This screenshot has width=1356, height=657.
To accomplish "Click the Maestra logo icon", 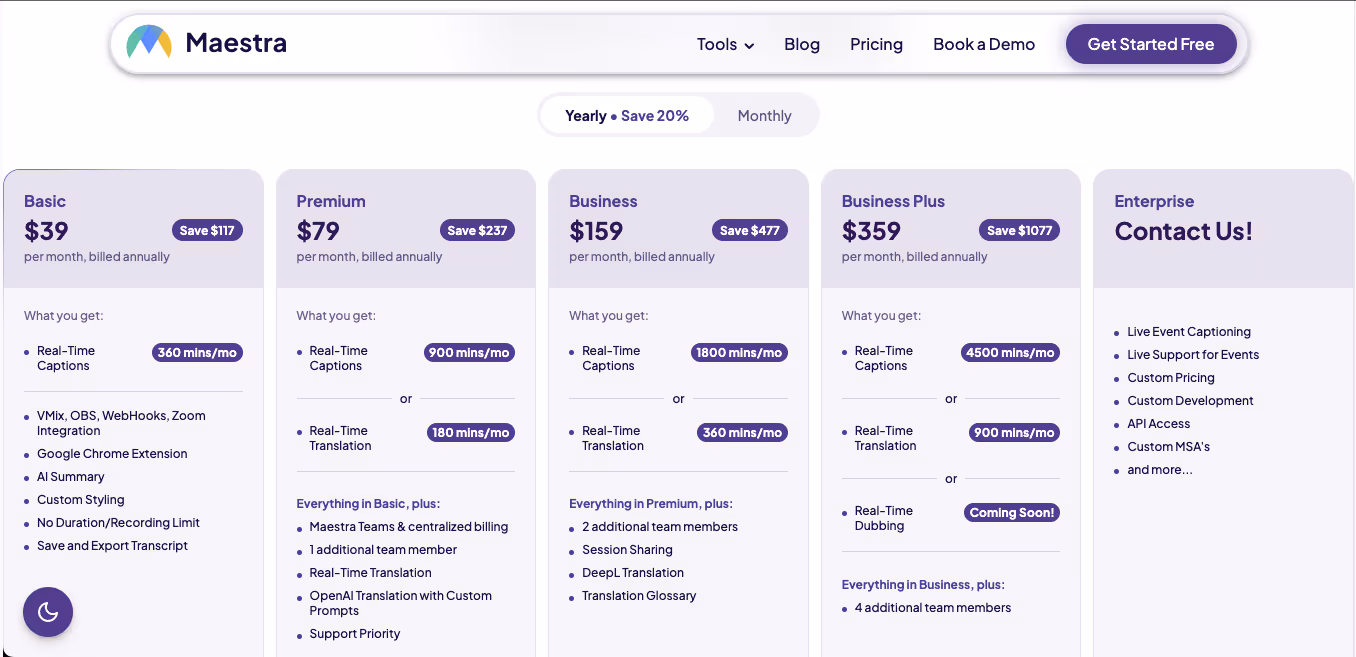I will [x=149, y=43].
